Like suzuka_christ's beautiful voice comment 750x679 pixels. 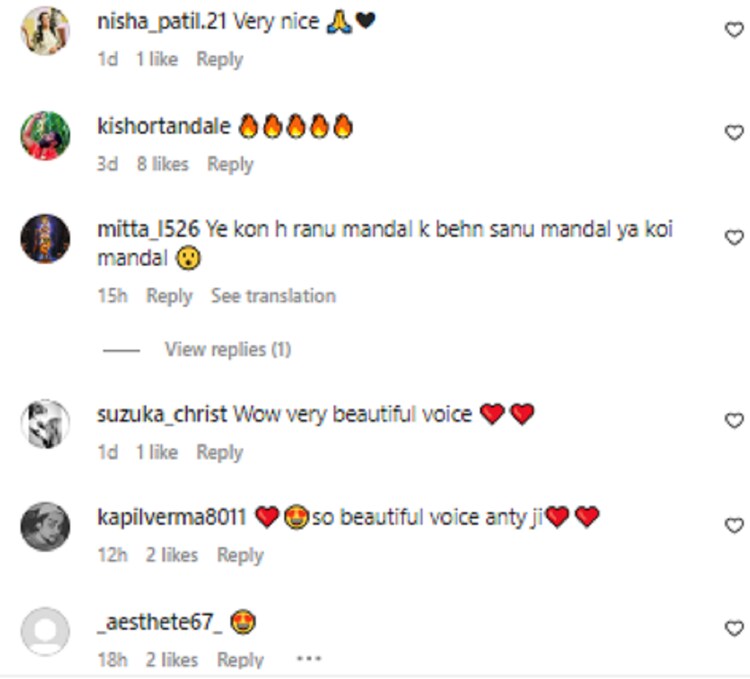point(734,421)
